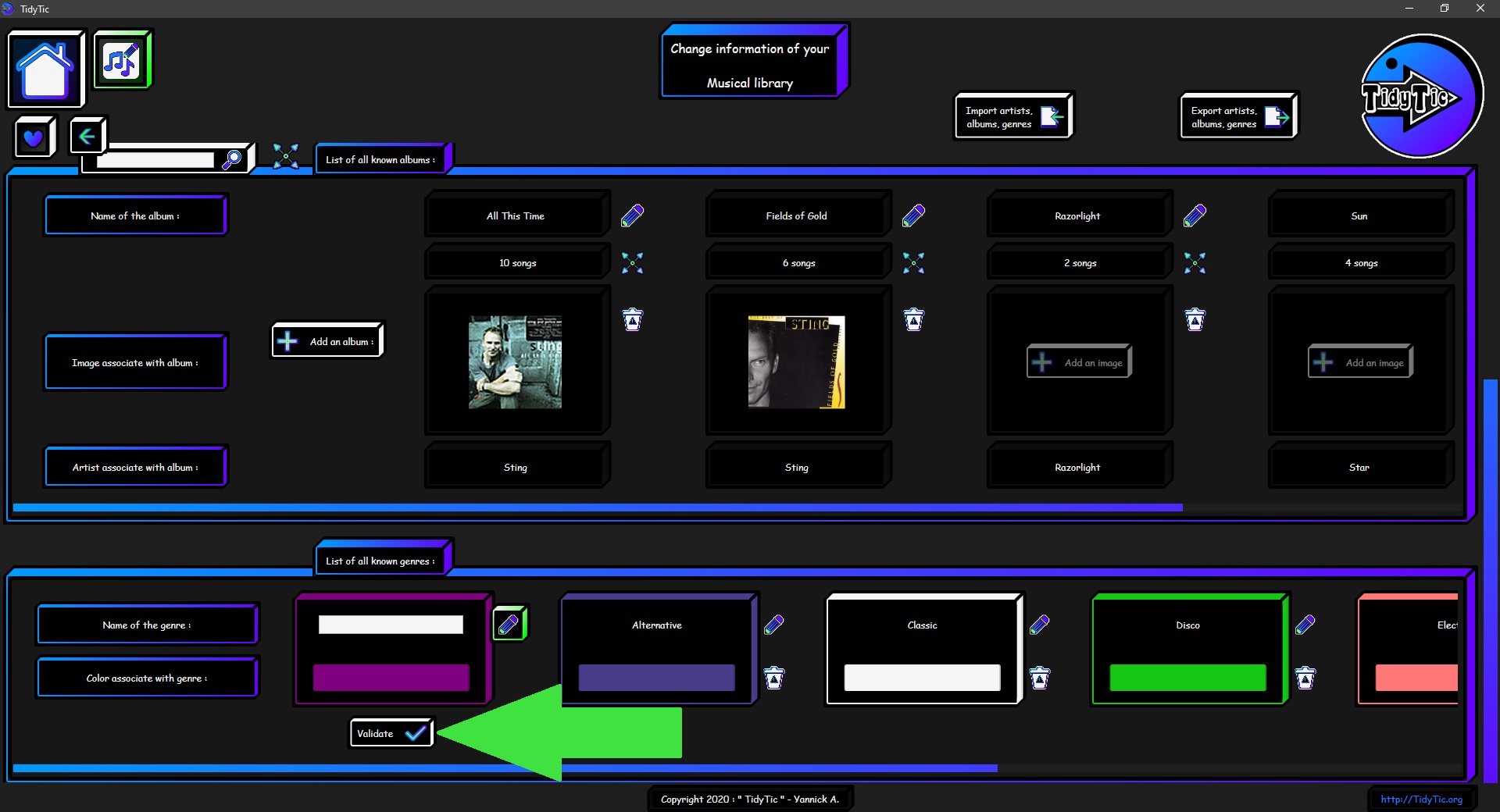Expand the 10 songs list
The image size is (1500, 812).
[x=632, y=263]
